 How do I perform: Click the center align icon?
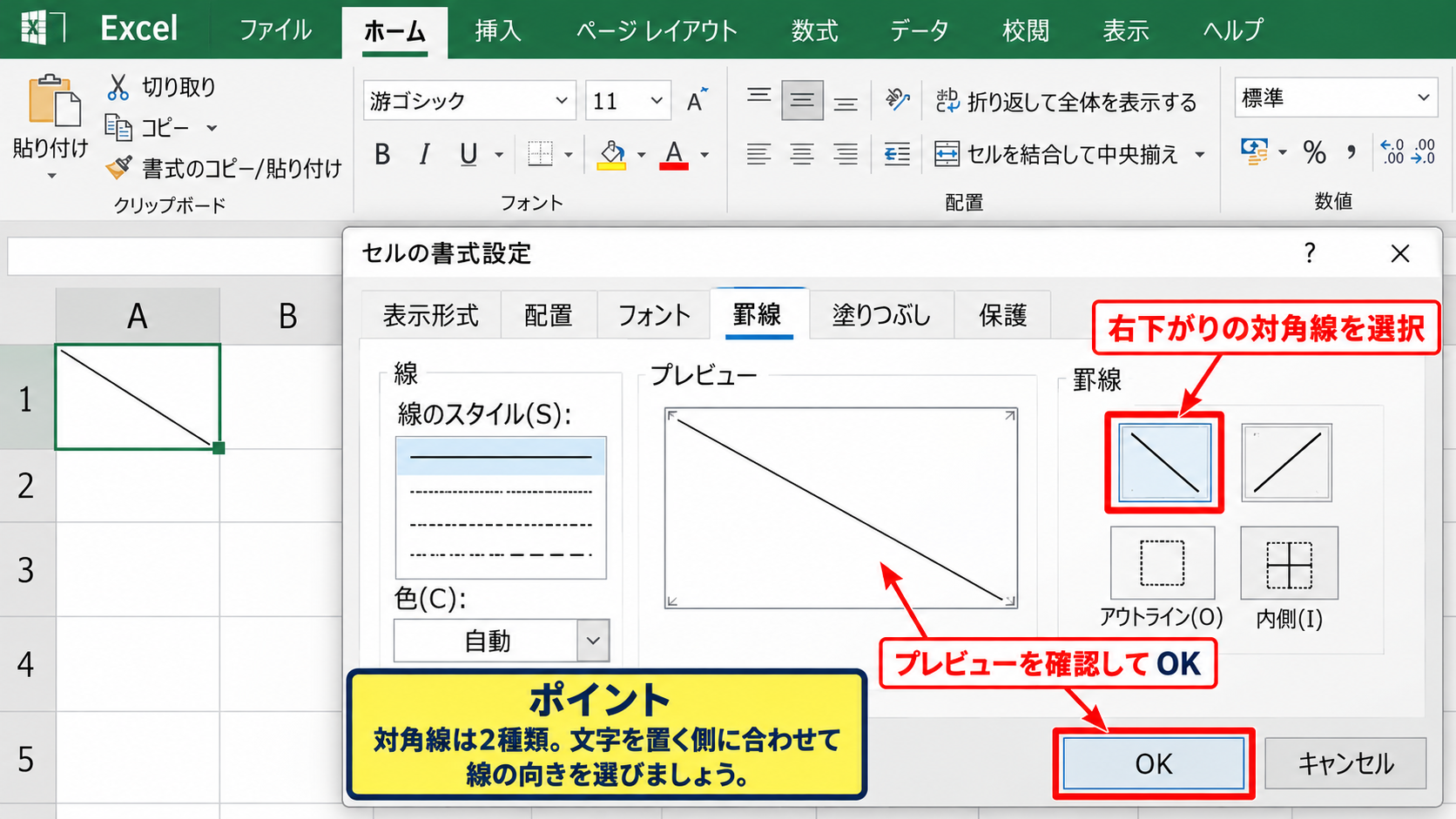(802, 155)
